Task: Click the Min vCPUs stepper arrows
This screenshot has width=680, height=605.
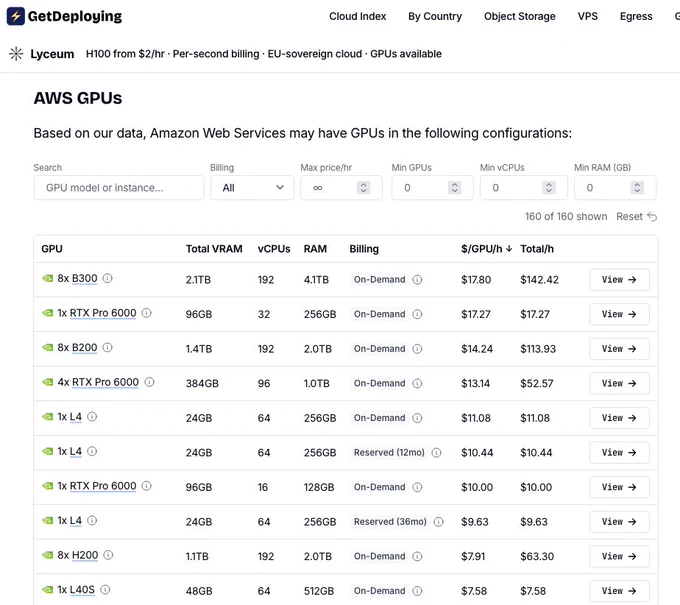Action: pyautogui.click(x=549, y=188)
